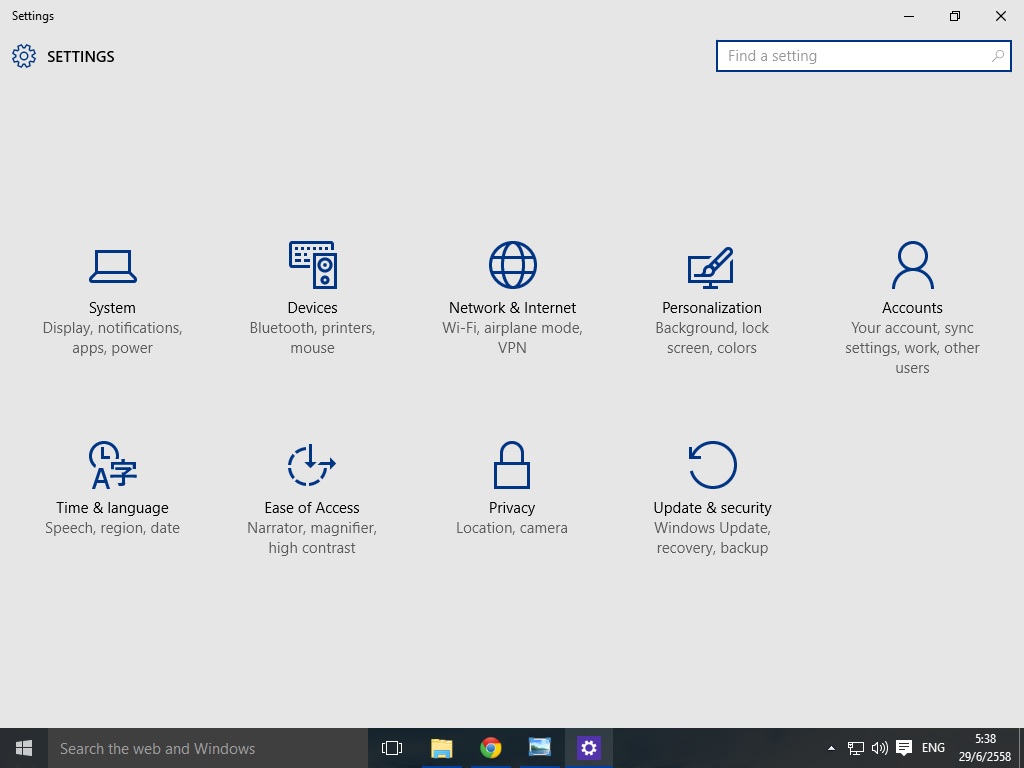Viewport: 1024px width, 768px height.
Task: Click the Devices label text
Action: tap(312, 308)
